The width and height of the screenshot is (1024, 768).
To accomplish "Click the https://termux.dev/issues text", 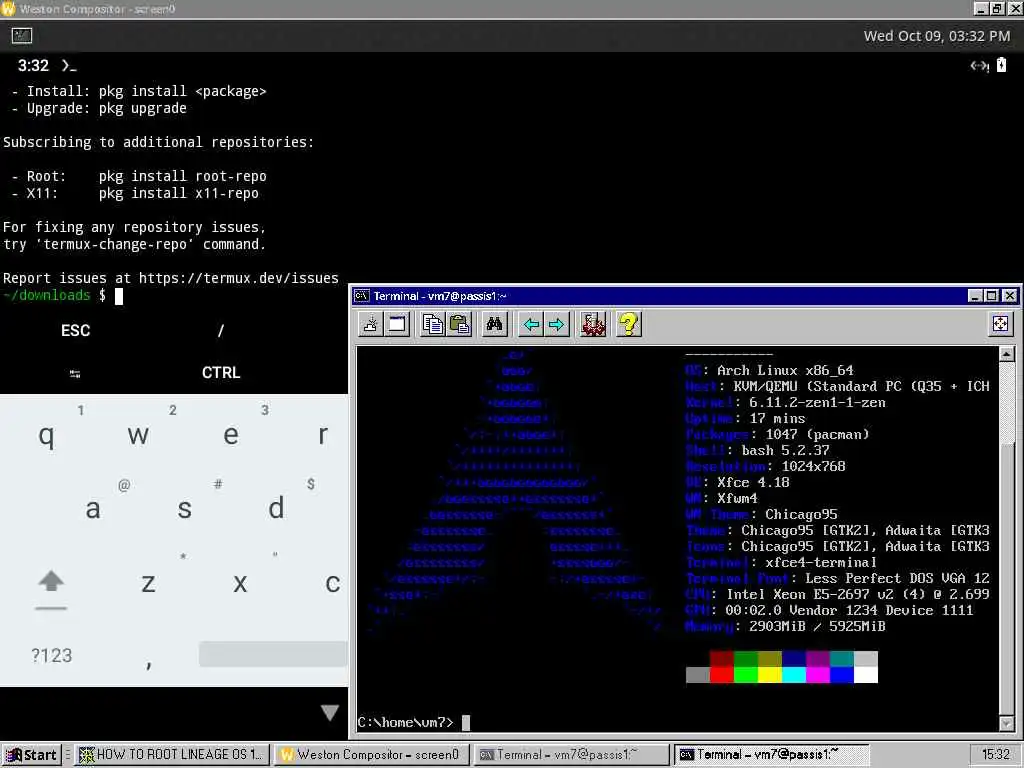I will point(238,278).
